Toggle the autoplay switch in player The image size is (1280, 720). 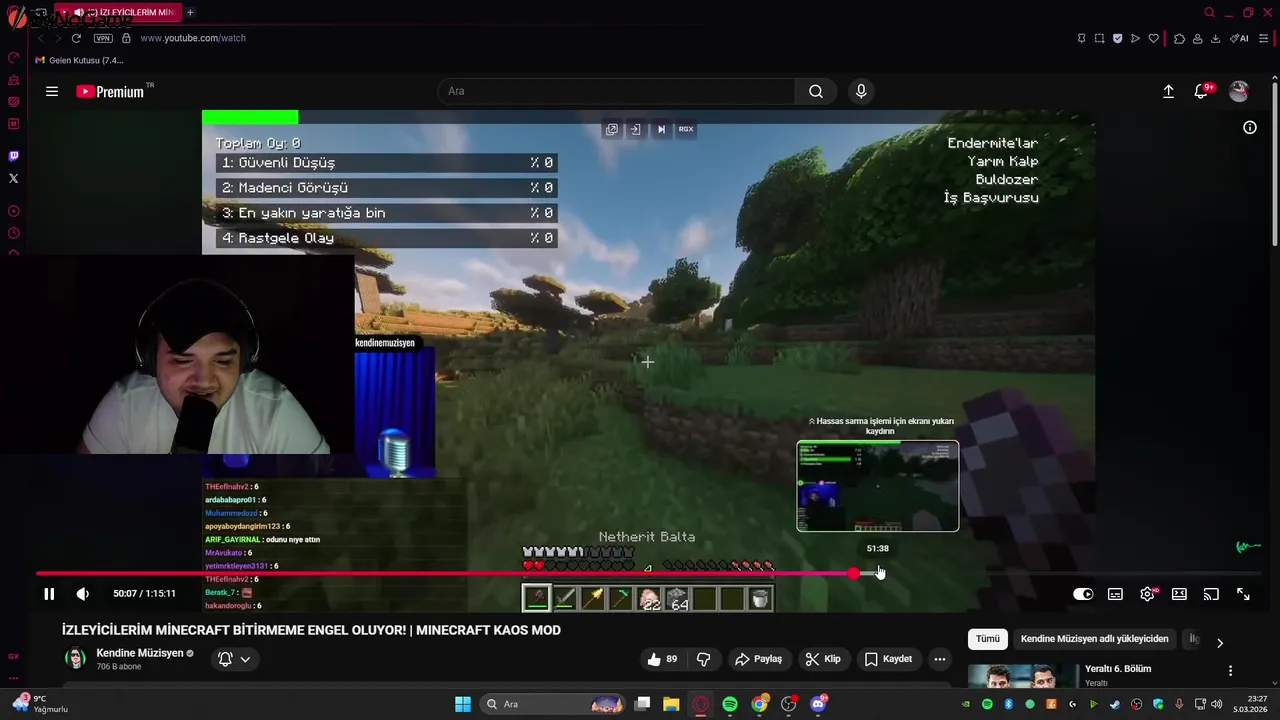coord(1083,594)
